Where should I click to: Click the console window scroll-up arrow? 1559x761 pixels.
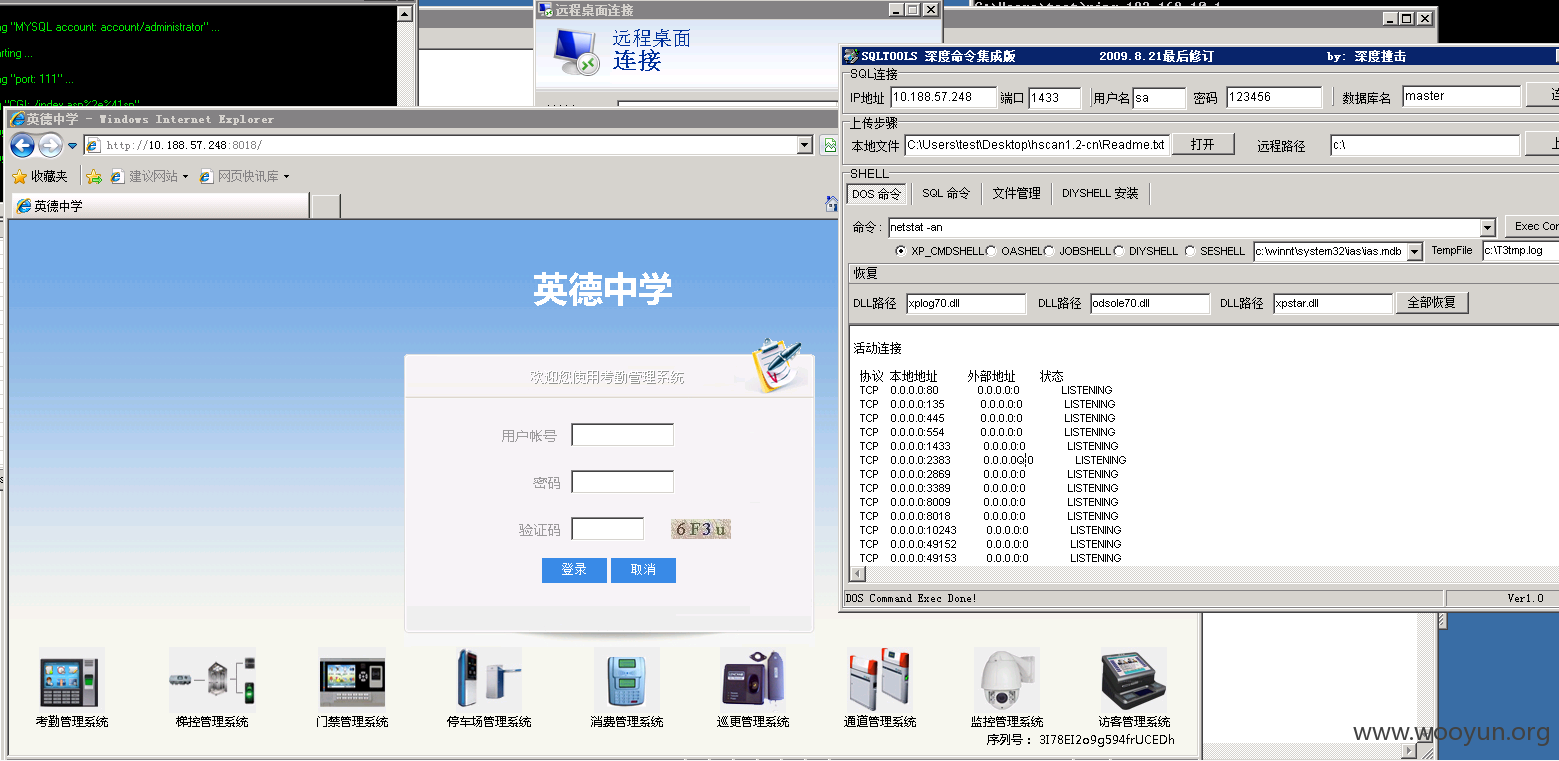[403, 14]
